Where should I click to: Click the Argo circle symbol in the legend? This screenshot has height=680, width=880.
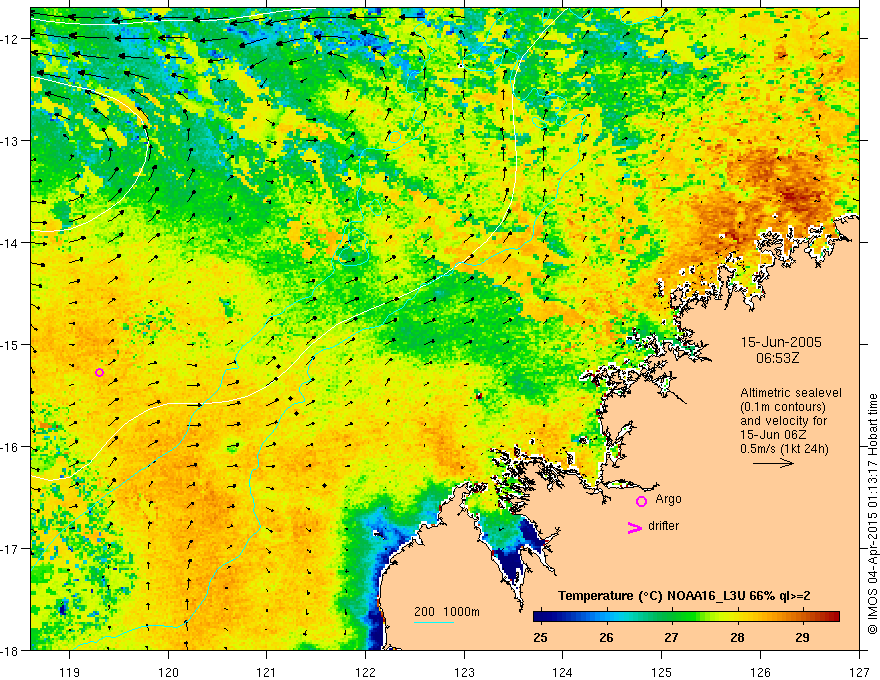[641, 501]
